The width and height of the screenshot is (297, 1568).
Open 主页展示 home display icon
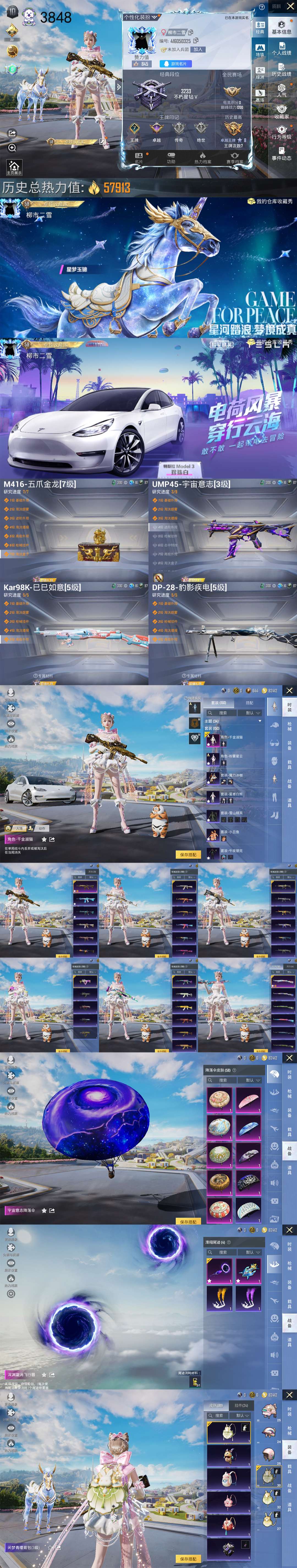coord(14,167)
